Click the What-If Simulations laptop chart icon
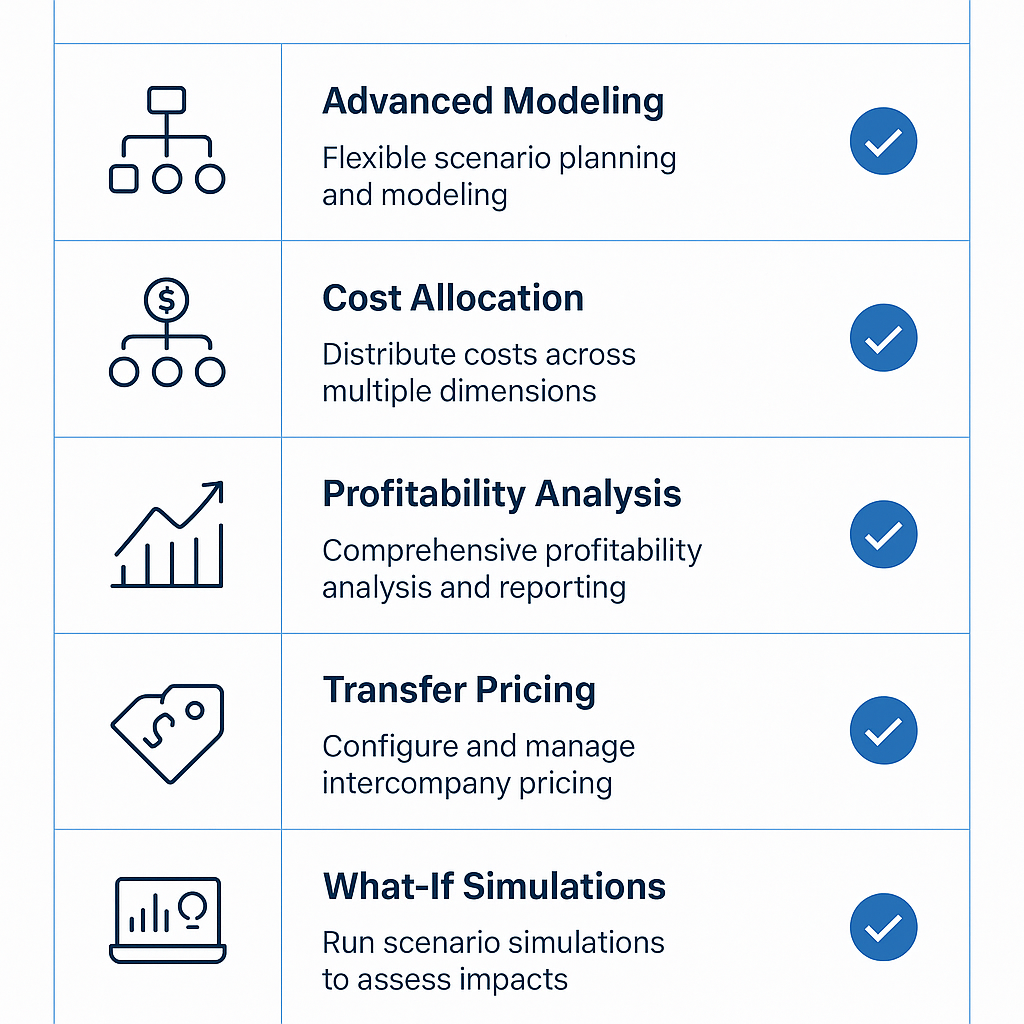 (x=167, y=920)
